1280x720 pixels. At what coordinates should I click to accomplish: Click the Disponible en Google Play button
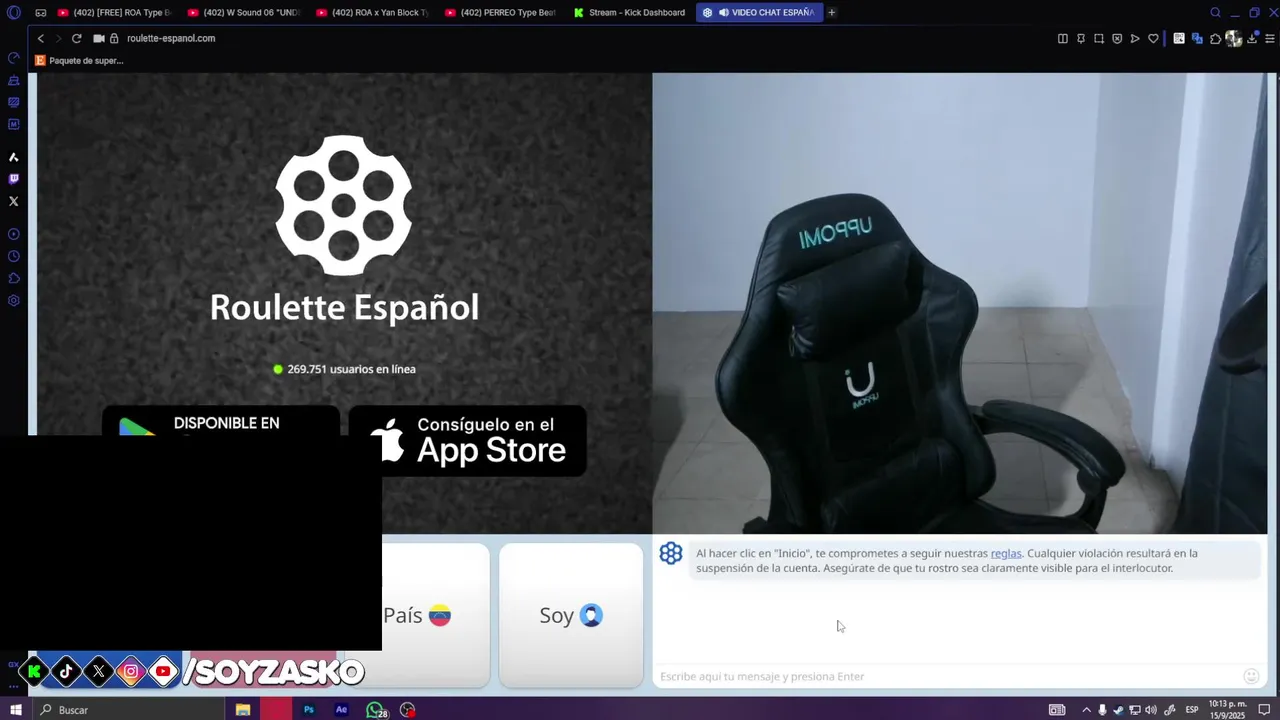(221, 421)
